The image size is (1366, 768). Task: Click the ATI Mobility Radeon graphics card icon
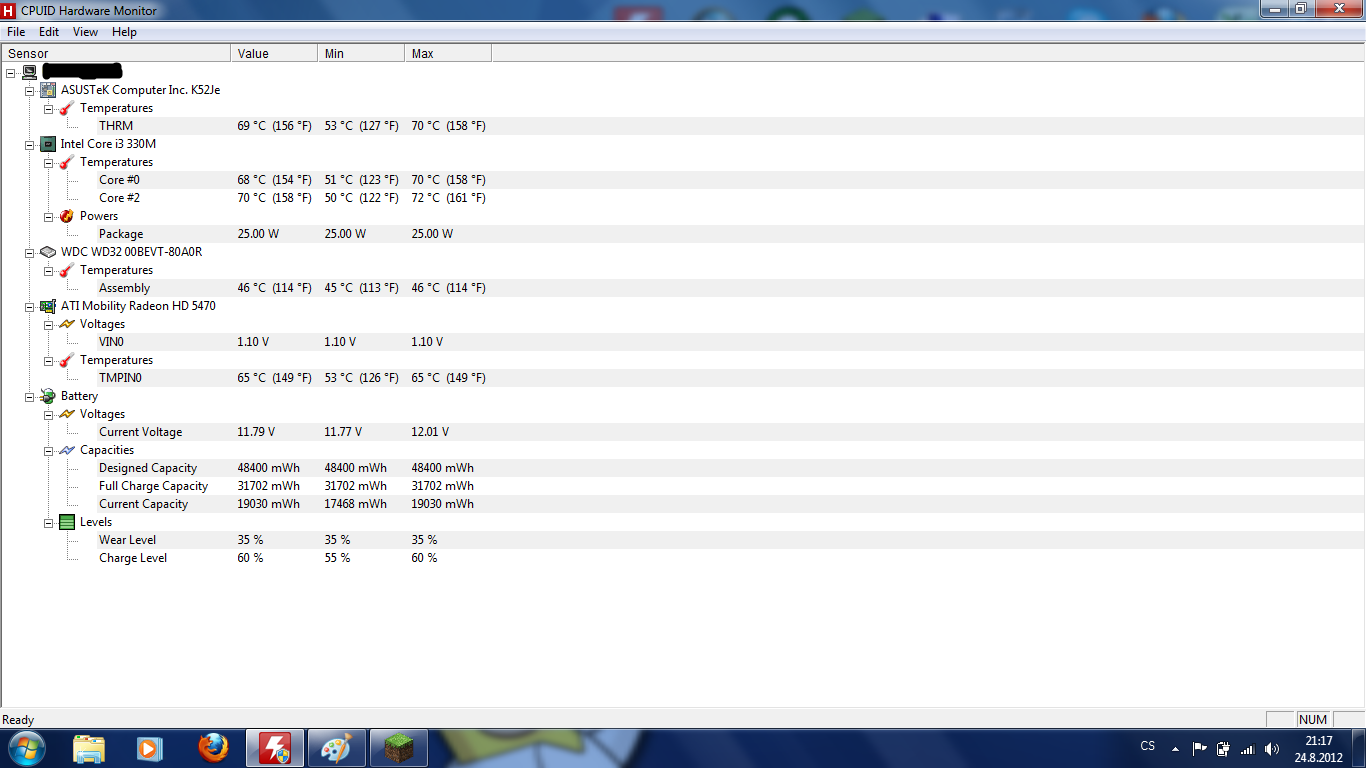click(48, 306)
